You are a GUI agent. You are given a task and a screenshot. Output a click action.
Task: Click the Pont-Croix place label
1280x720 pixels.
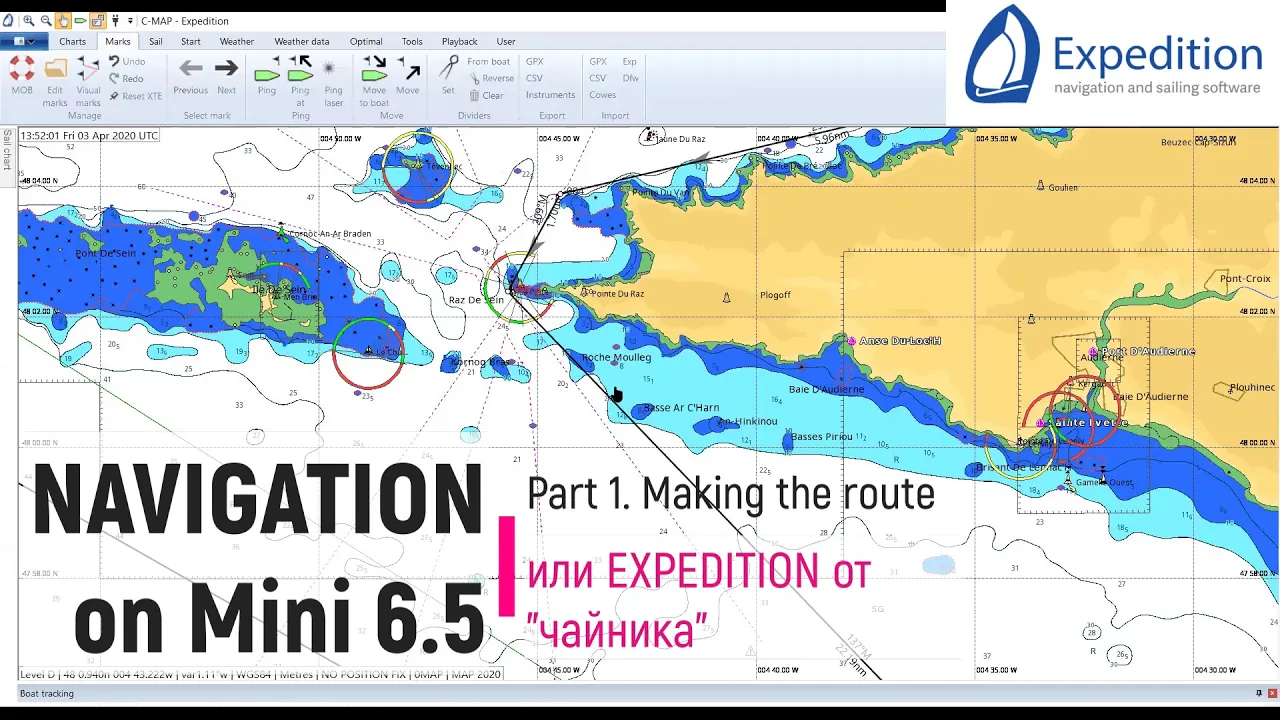(x=1244, y=279)
